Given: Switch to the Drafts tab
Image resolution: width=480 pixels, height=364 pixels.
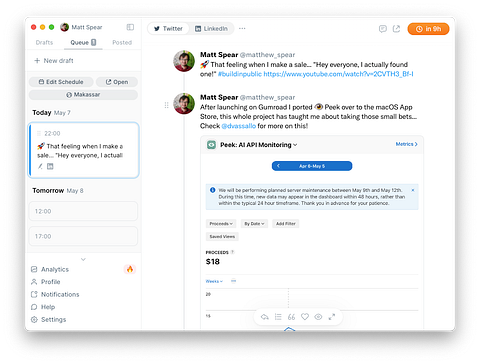Looking at the screenshot, I should pyautogui.click(x=44, y=43).
